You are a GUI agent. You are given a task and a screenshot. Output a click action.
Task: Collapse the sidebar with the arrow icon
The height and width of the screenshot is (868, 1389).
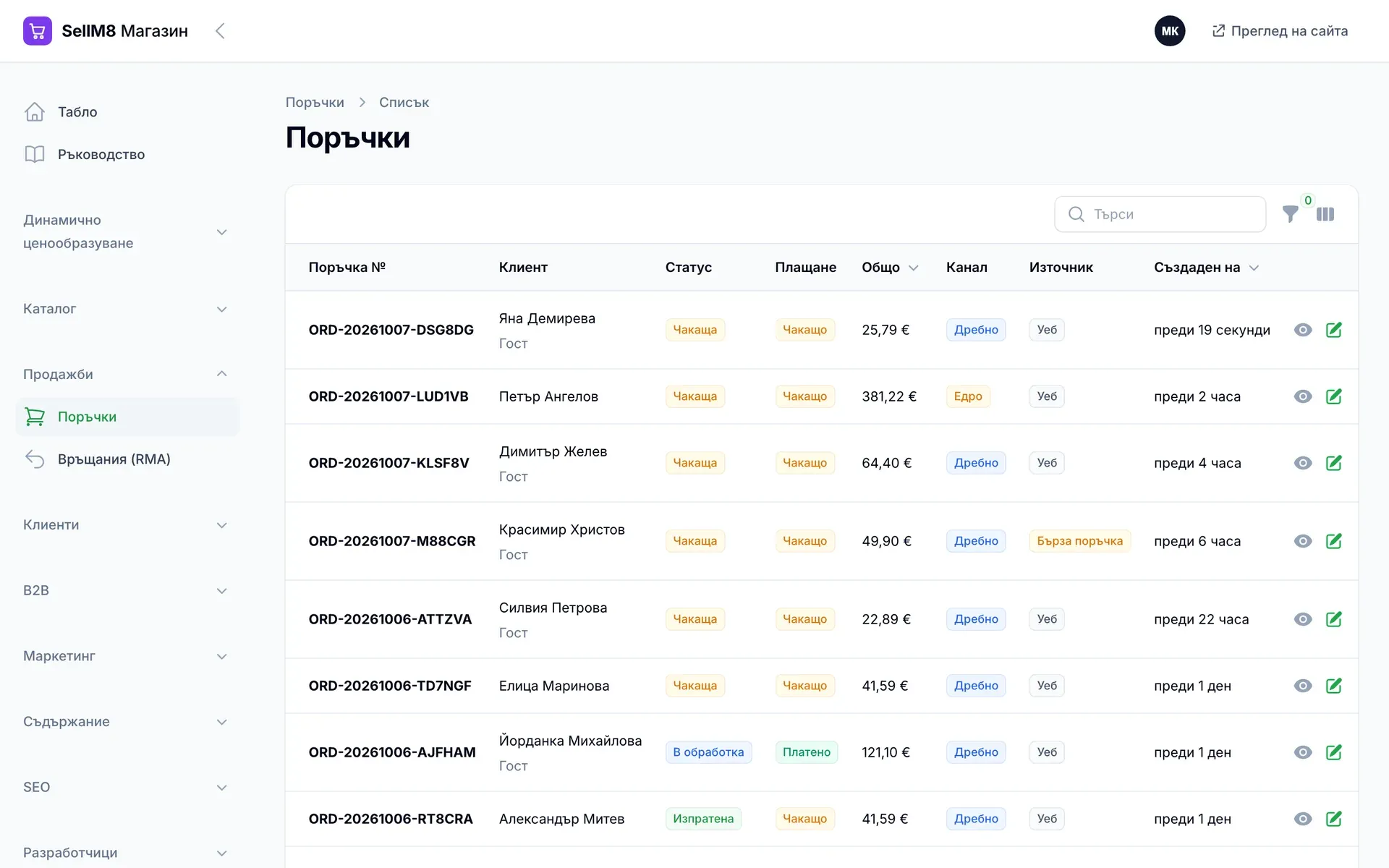(x=220, y=31)
